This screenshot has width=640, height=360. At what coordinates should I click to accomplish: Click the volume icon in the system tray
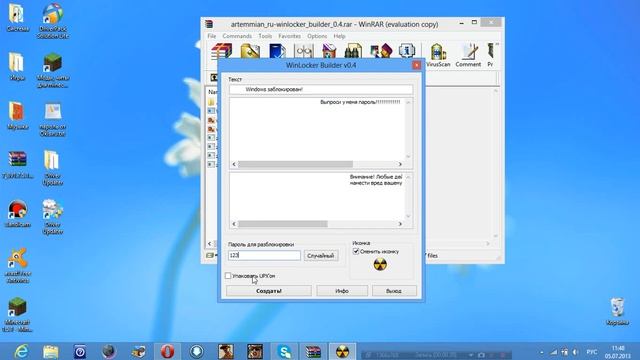575,352
